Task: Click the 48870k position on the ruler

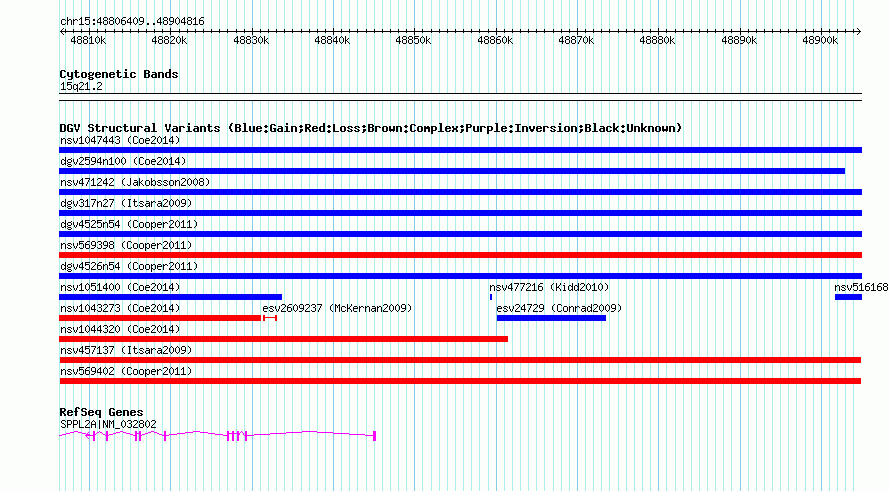Action: coord(576,40)
